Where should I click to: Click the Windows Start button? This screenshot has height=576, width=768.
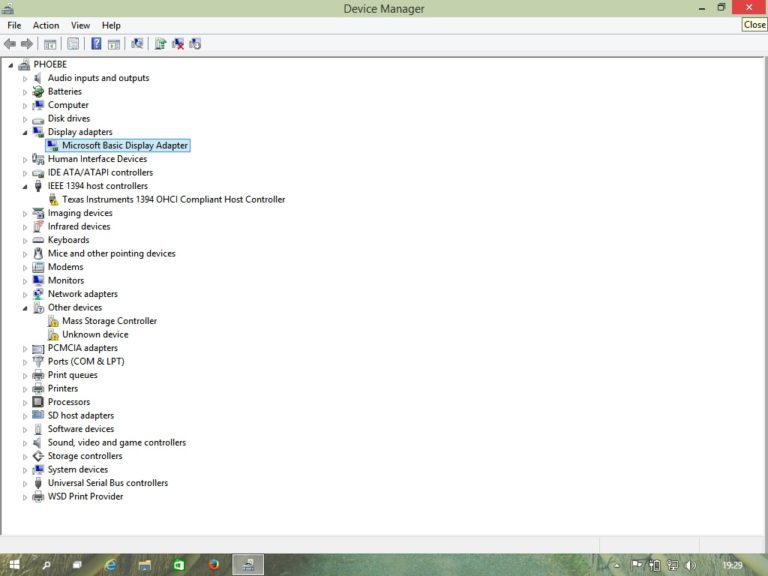tap(15, 565)
